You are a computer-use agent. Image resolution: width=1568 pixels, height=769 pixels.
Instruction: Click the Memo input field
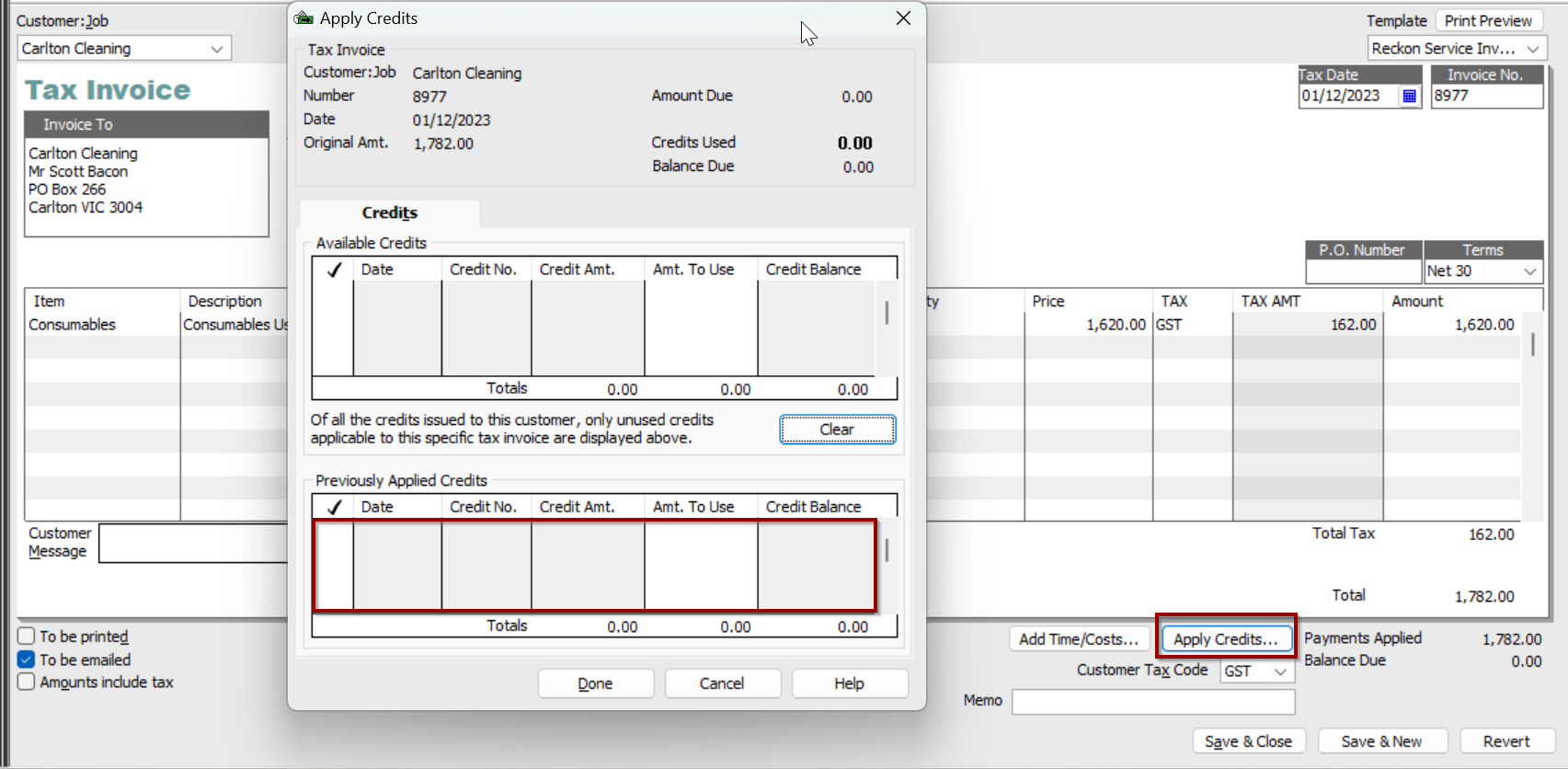click(1153, 702)
